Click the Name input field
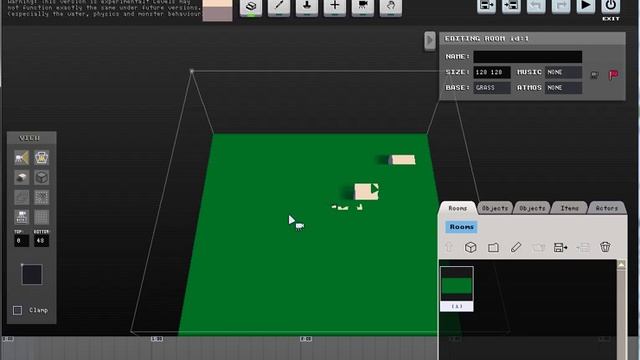 (x=527, y=57)
